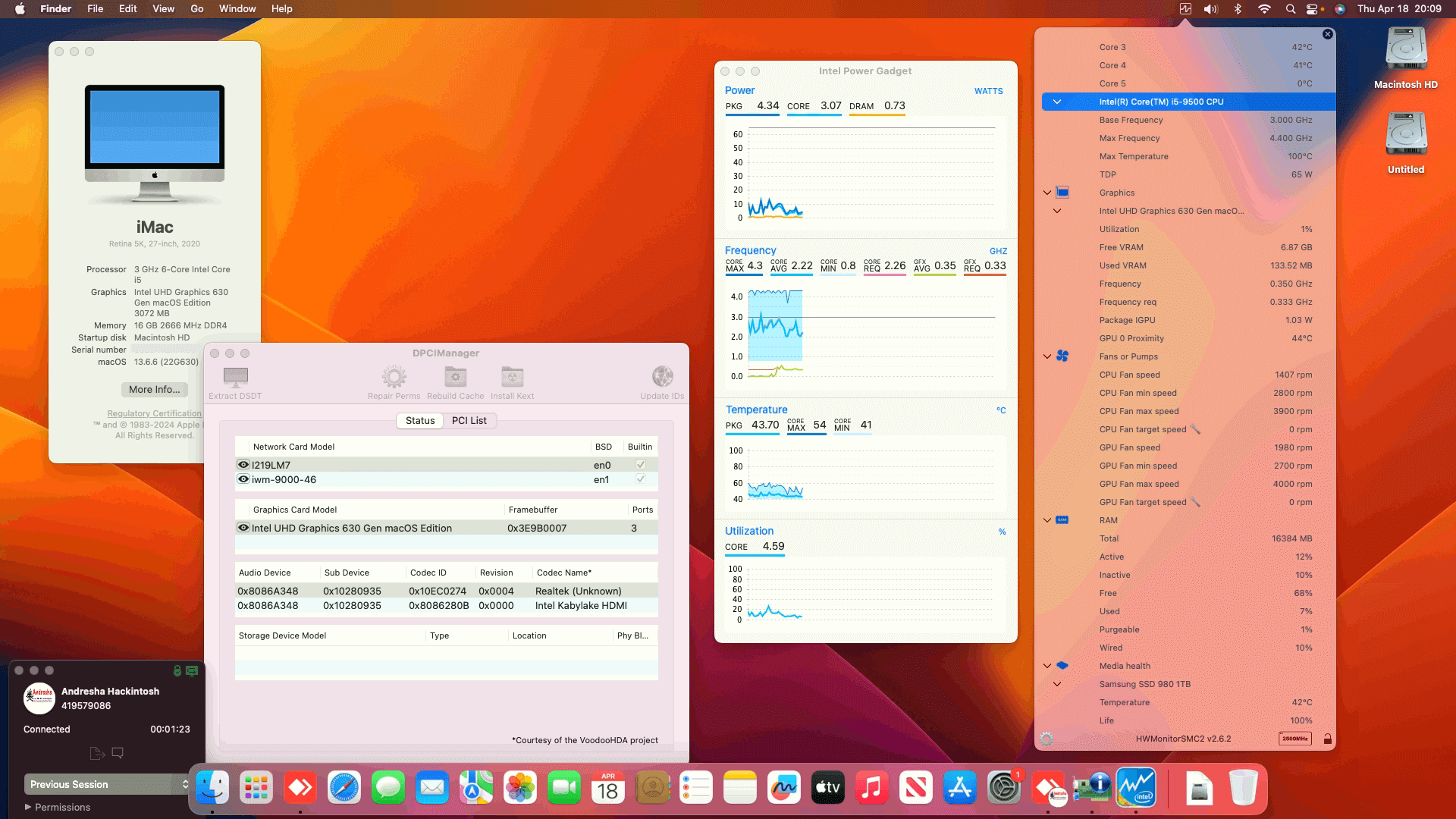Click the eye toggle beside I219LM7
This screenshot has width=1456, height=819.
[243, 464]
